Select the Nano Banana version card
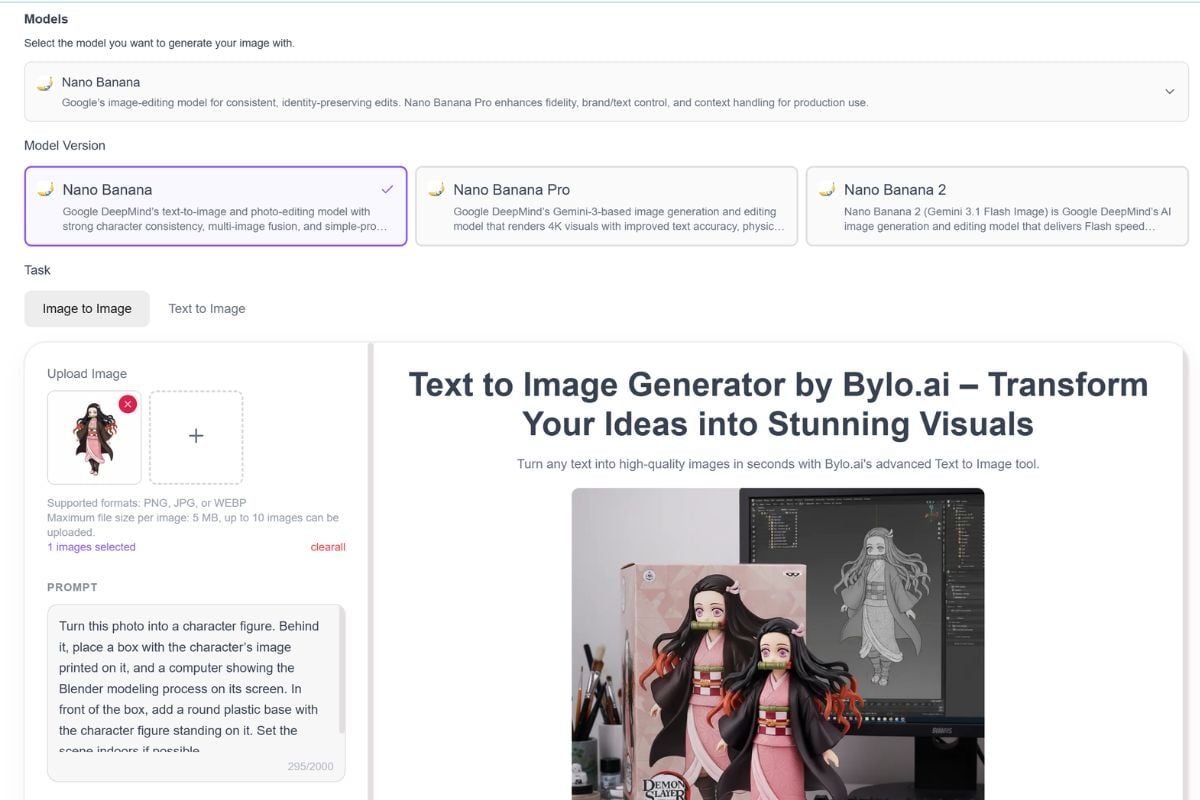Viewport: 1200px width, 800px height. 216,206
